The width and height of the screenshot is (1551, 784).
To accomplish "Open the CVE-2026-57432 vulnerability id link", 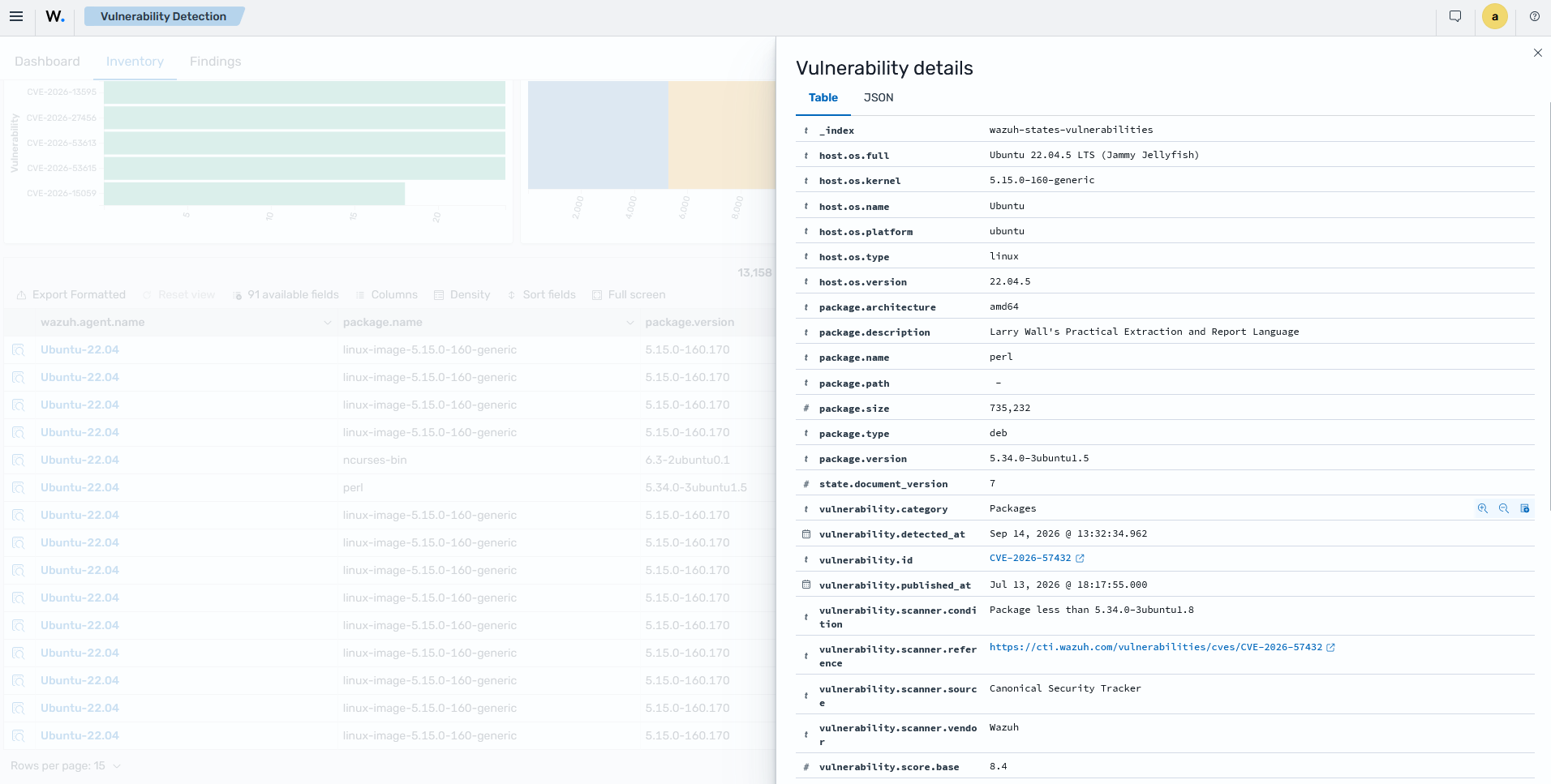I will click(1030, 558).
